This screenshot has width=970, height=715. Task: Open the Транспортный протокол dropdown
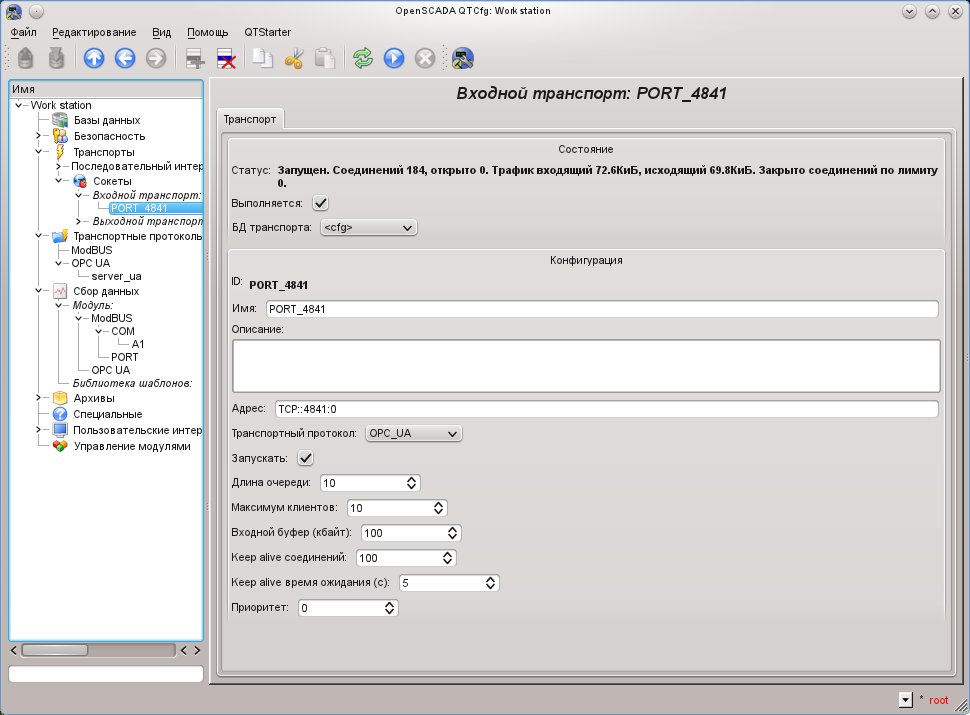click(x=412, y=433)
